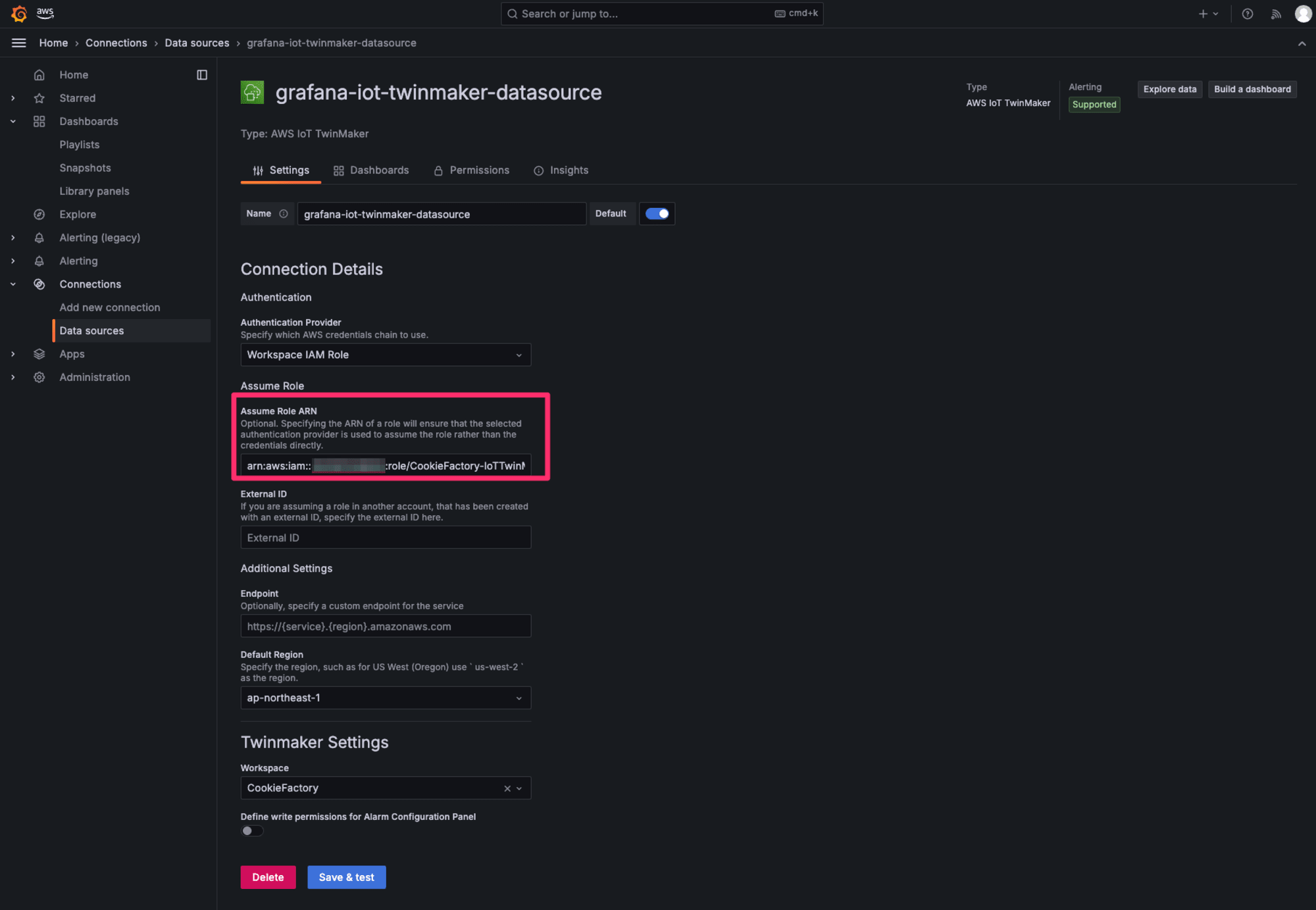Click the info icon beside Name
Screen dimensions: 1316x910
click(x=284, y=214)
